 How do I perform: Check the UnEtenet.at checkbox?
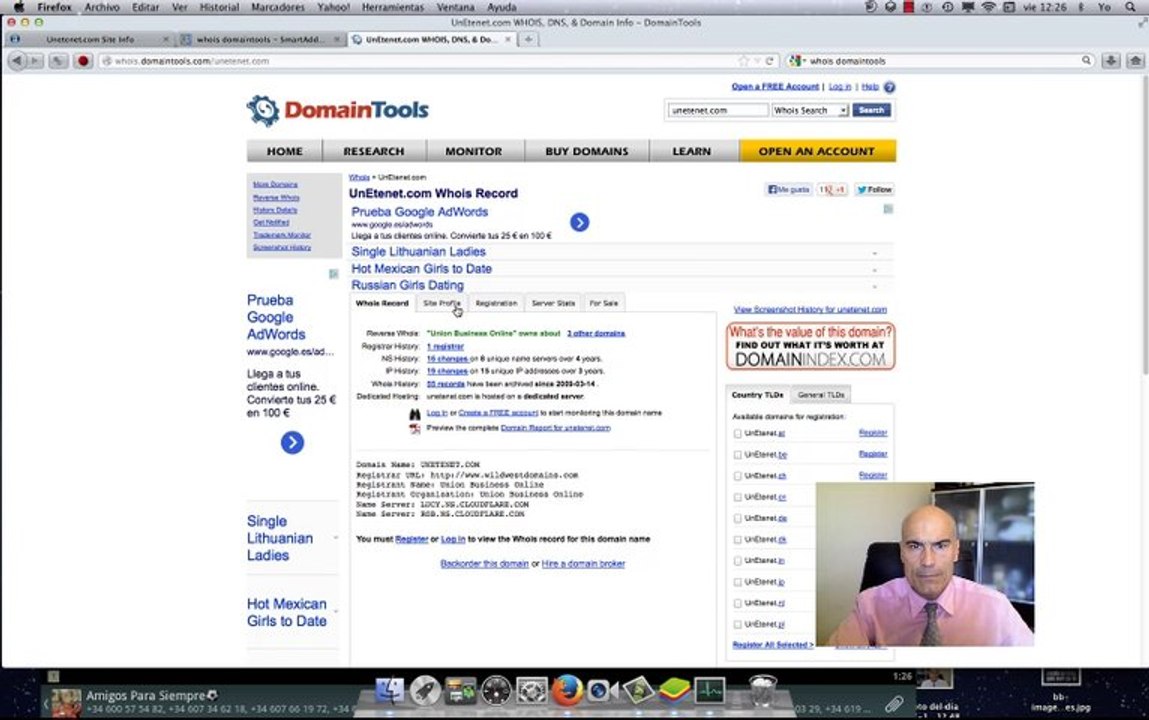tap(737, 434)
